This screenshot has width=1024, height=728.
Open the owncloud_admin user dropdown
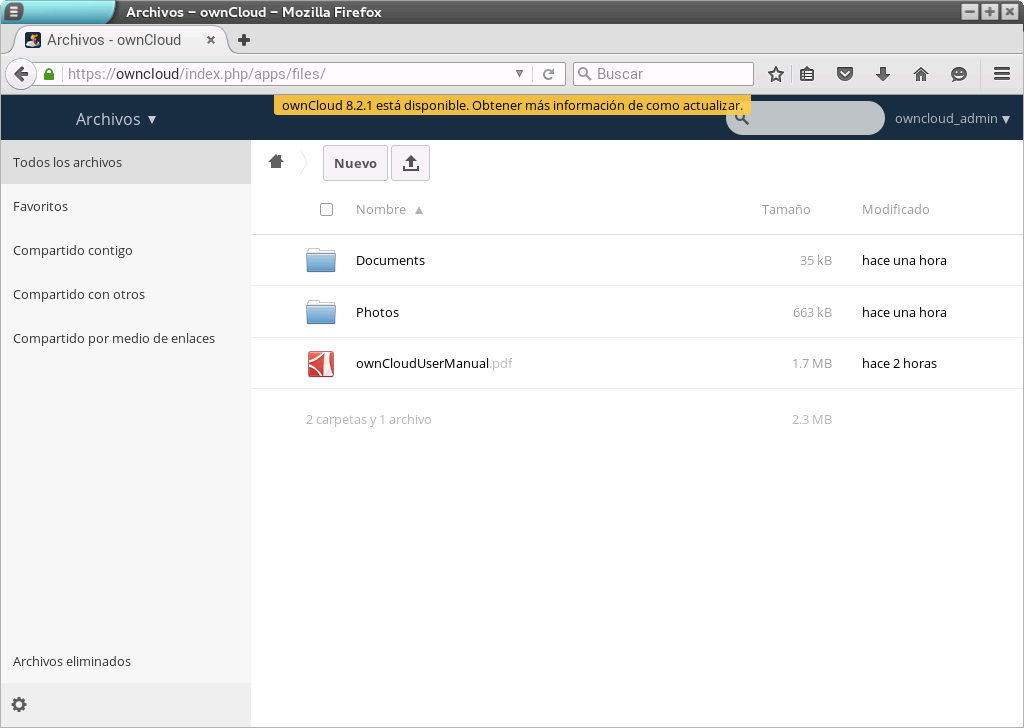pos(951,118)
